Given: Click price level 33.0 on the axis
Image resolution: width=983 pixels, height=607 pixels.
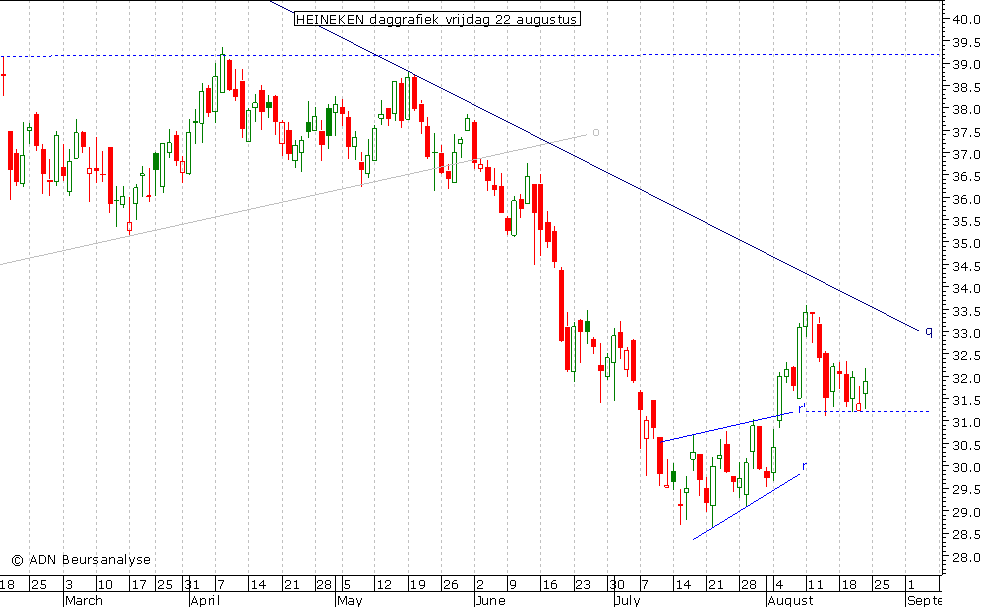Looking at the screenshot, I should (966, 334).
